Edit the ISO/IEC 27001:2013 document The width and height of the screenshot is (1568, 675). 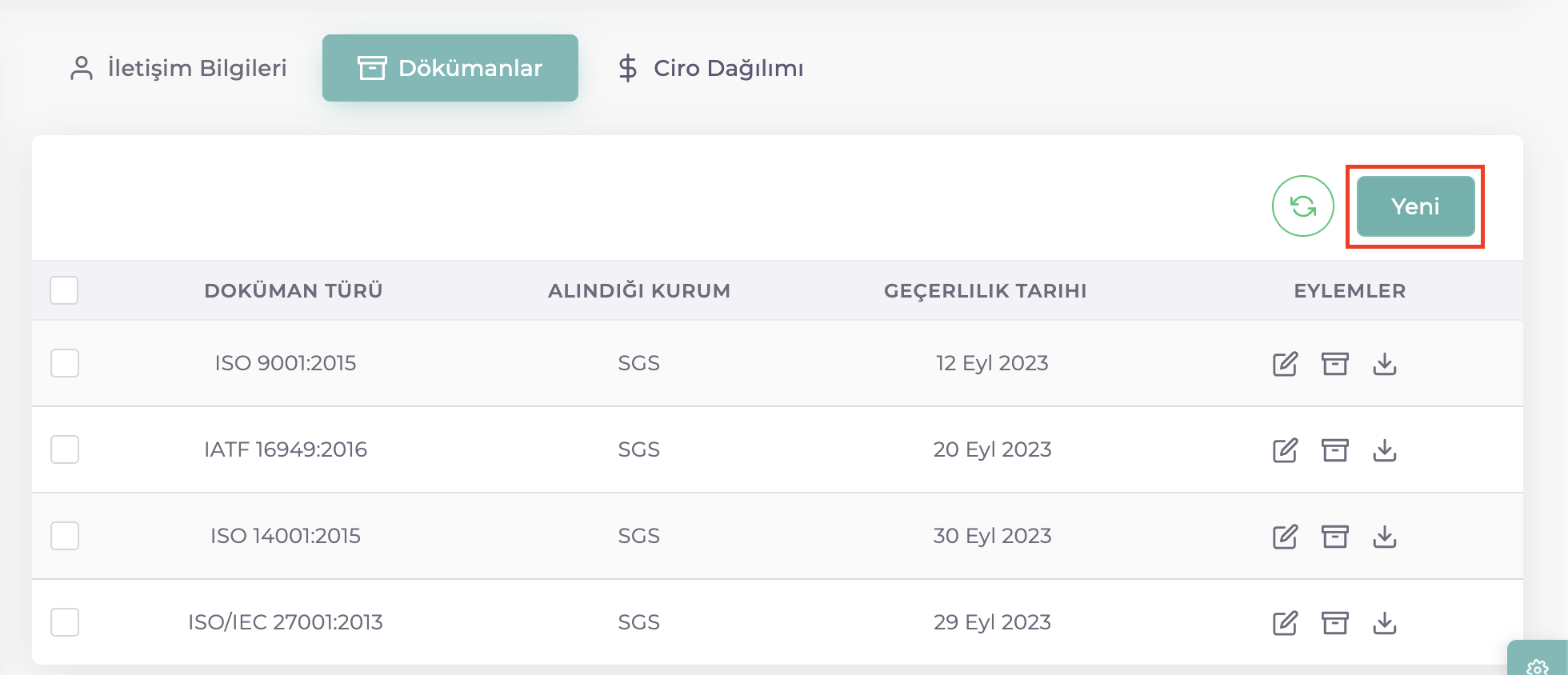1285,623
